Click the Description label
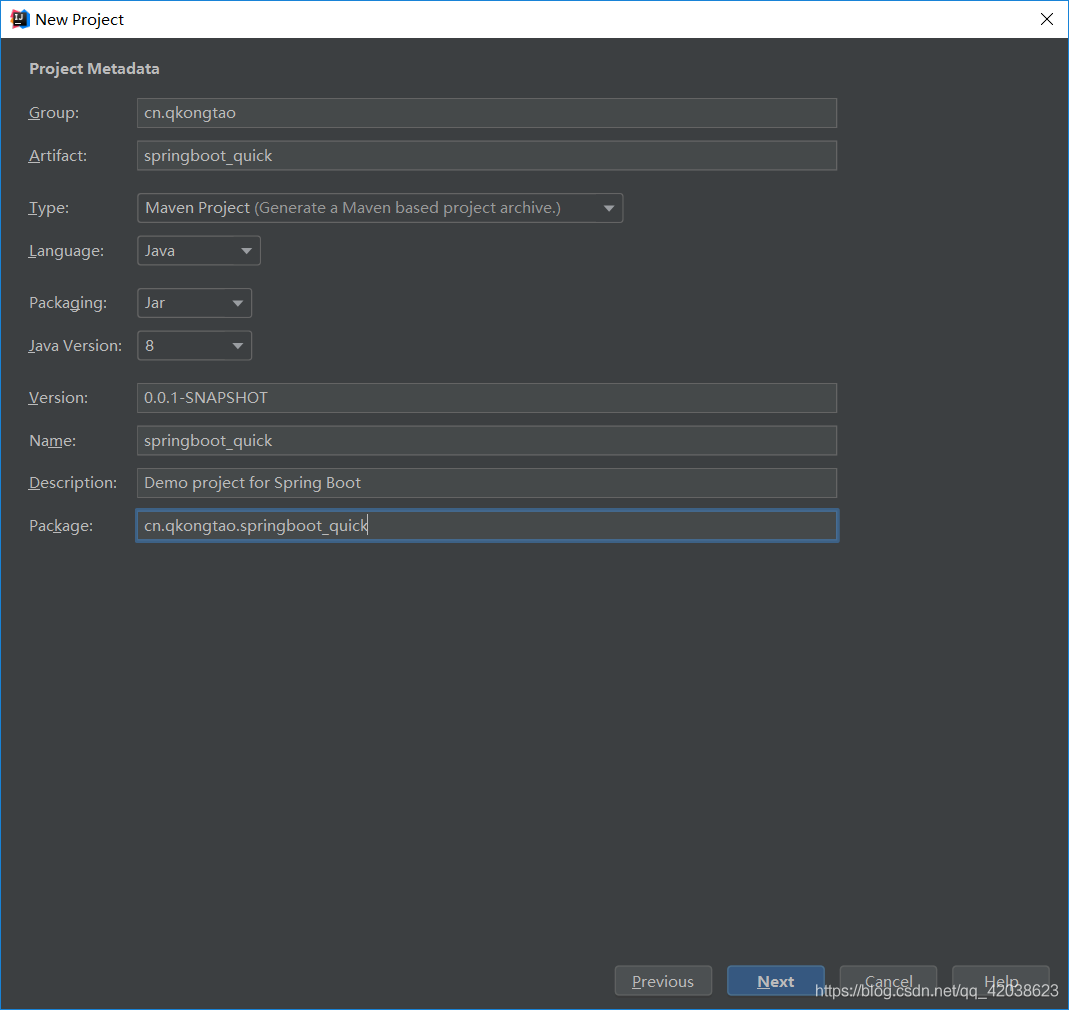This screenshot has width=1069, height=1010. (72, 483)
